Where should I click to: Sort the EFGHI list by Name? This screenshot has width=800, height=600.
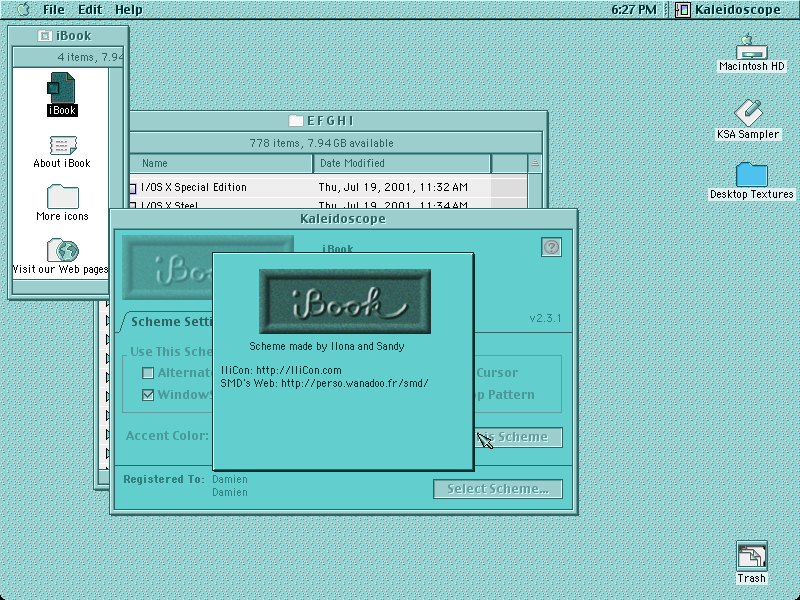(x=221, y=163)
